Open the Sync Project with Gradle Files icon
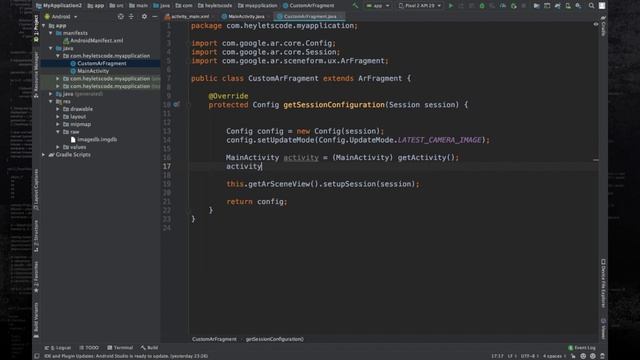 [558, 6]
